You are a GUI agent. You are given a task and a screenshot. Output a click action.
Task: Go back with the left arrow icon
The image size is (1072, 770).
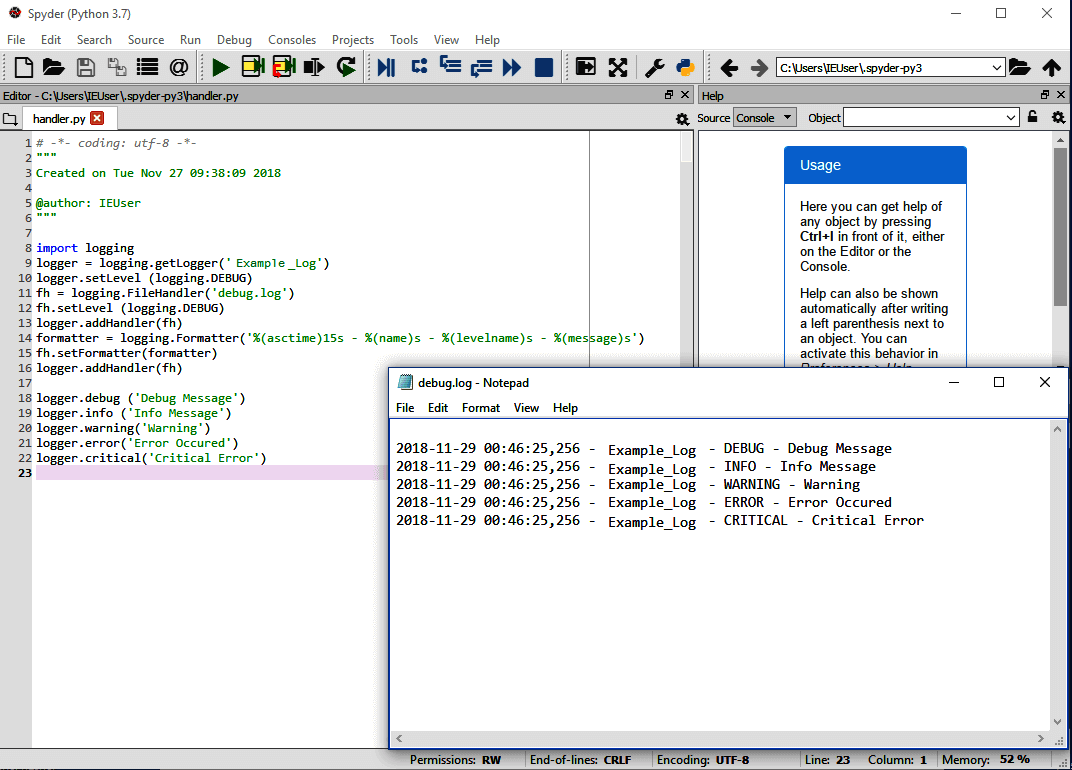729,68
